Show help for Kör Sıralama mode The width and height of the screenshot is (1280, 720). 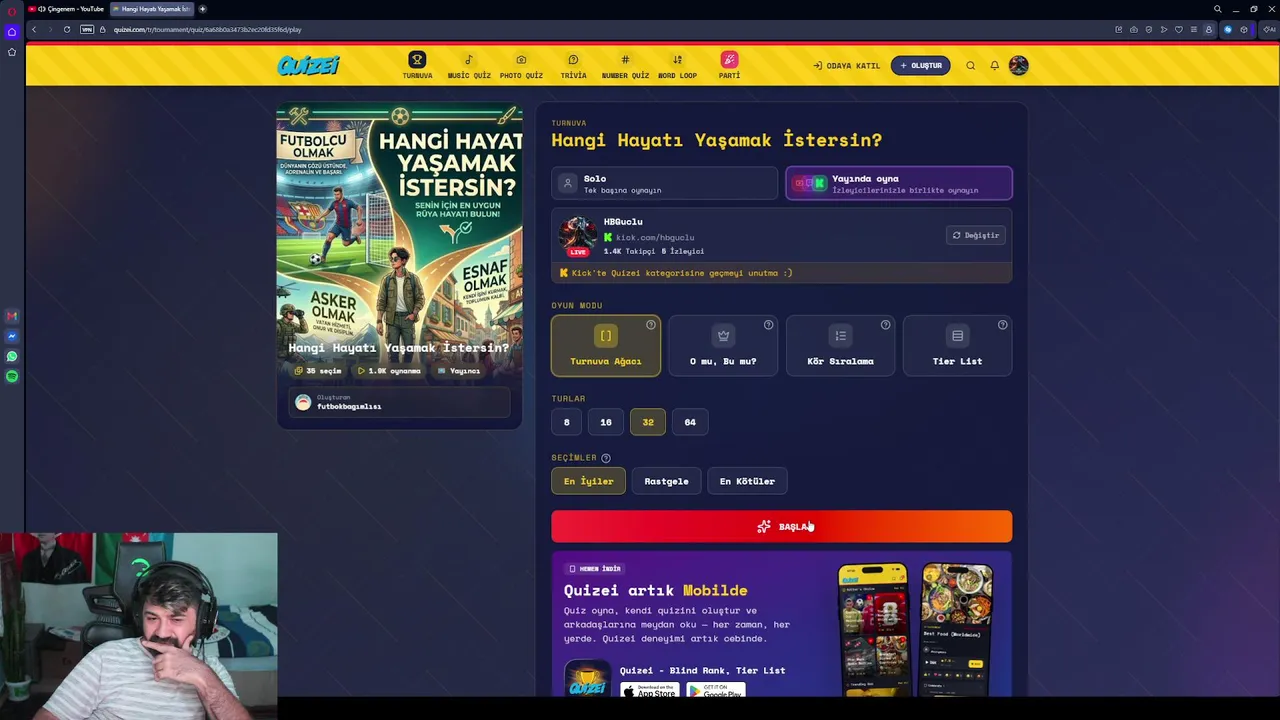885,325
